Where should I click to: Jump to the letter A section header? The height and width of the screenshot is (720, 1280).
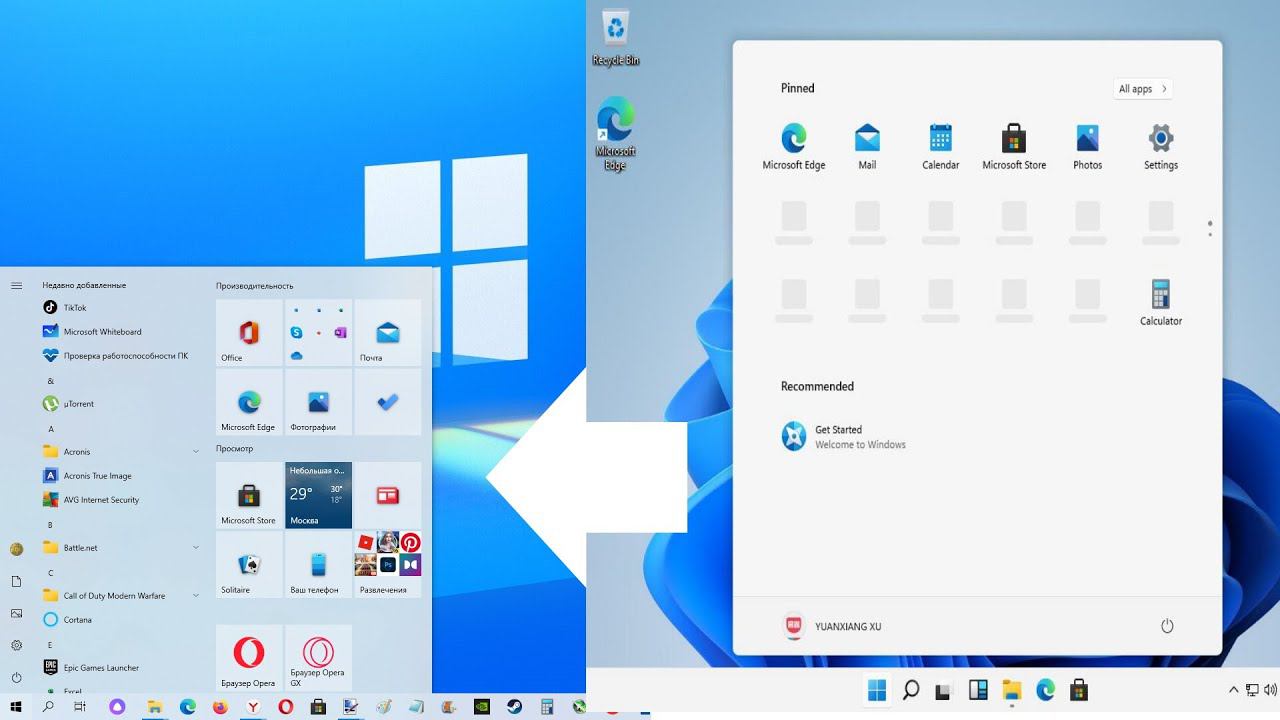51,429
